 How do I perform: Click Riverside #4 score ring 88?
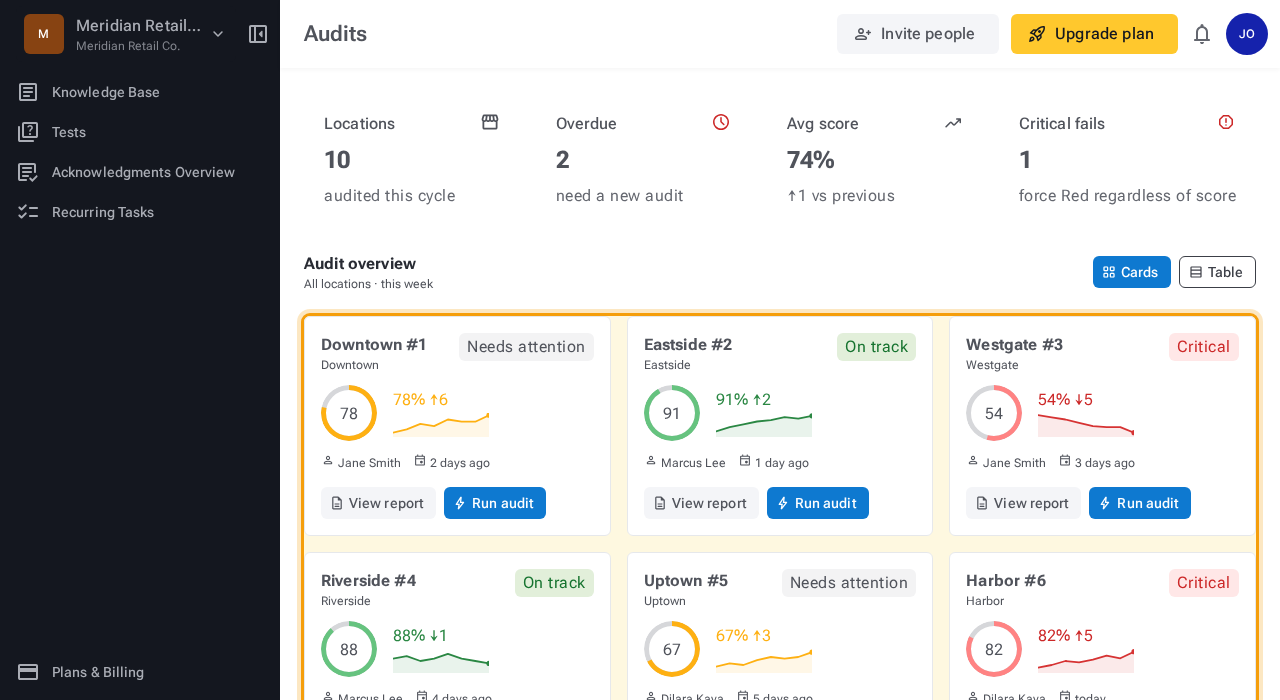(349, 649)
